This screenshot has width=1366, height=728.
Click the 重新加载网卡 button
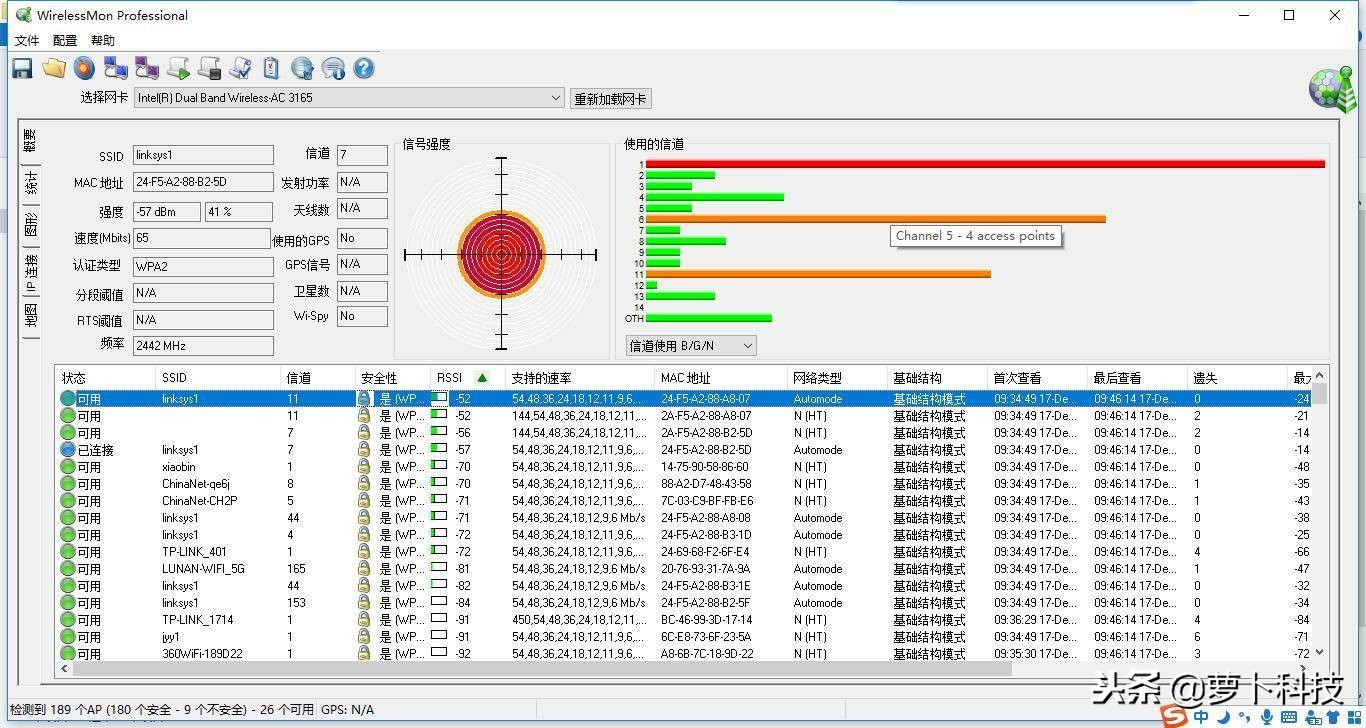pos(610,98)
